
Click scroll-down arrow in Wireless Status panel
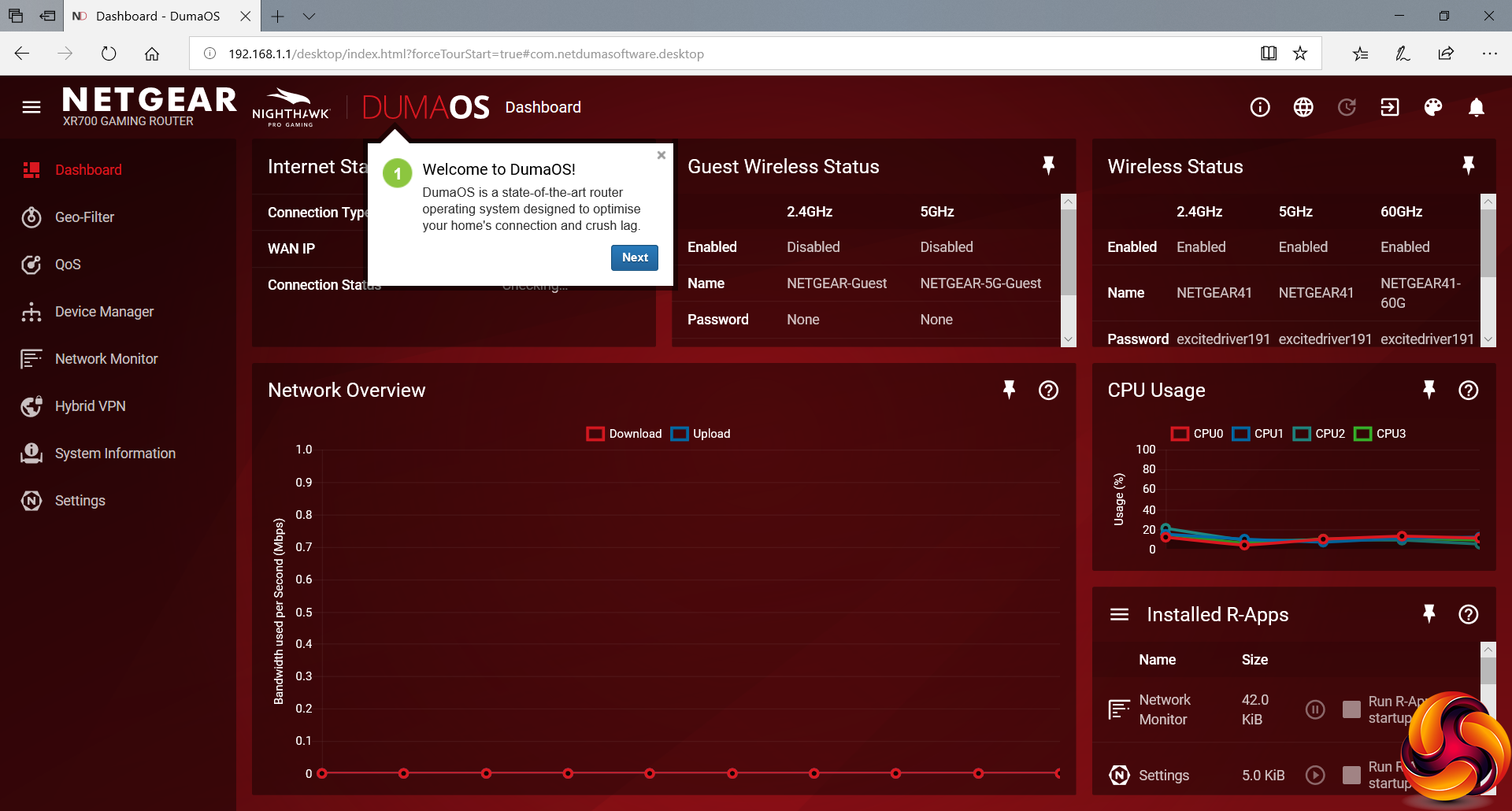tap(1488, 339)
